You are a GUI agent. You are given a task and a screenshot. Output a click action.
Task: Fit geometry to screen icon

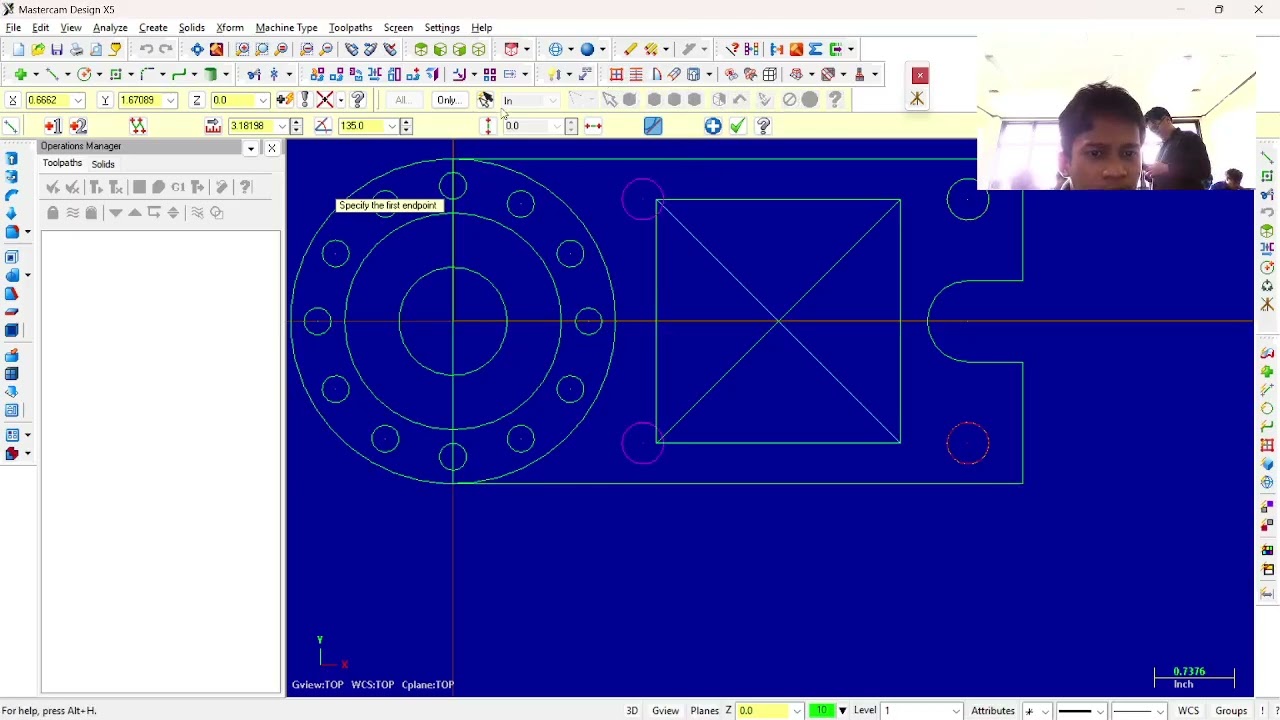(197, 49)
